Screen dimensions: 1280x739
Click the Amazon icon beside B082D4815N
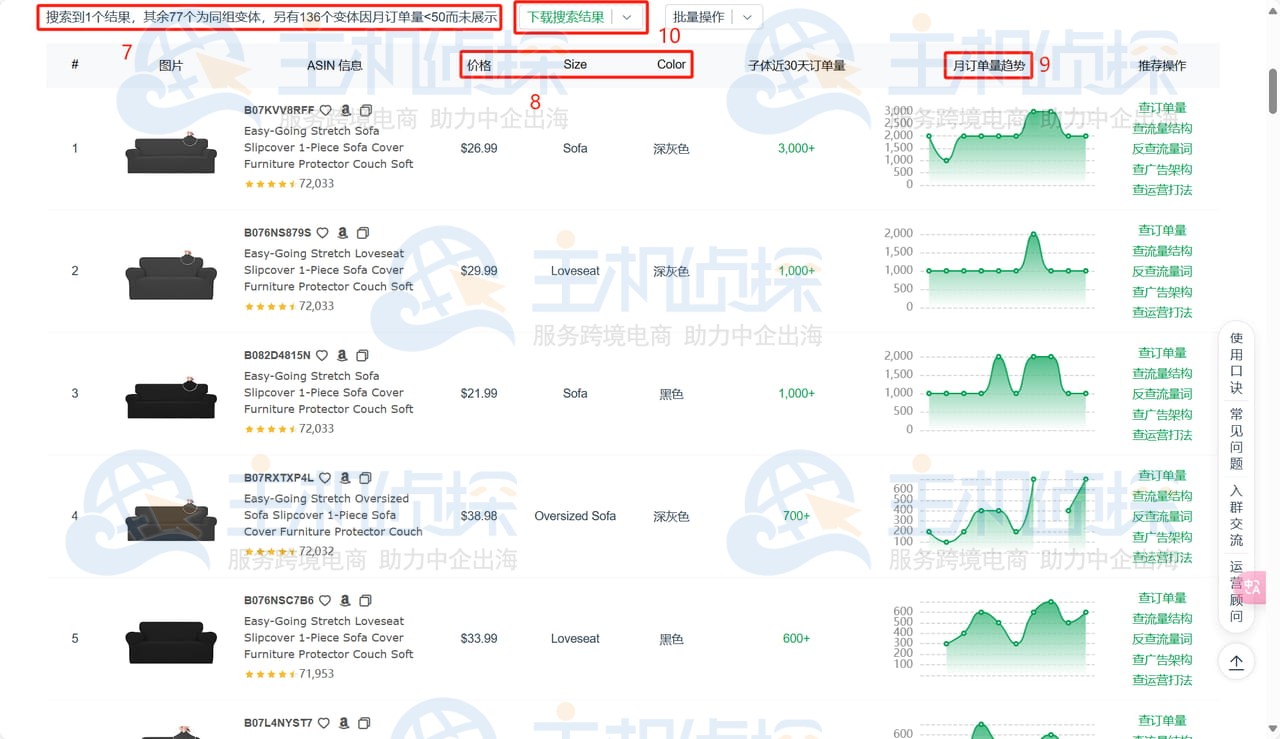click(344, 355)
